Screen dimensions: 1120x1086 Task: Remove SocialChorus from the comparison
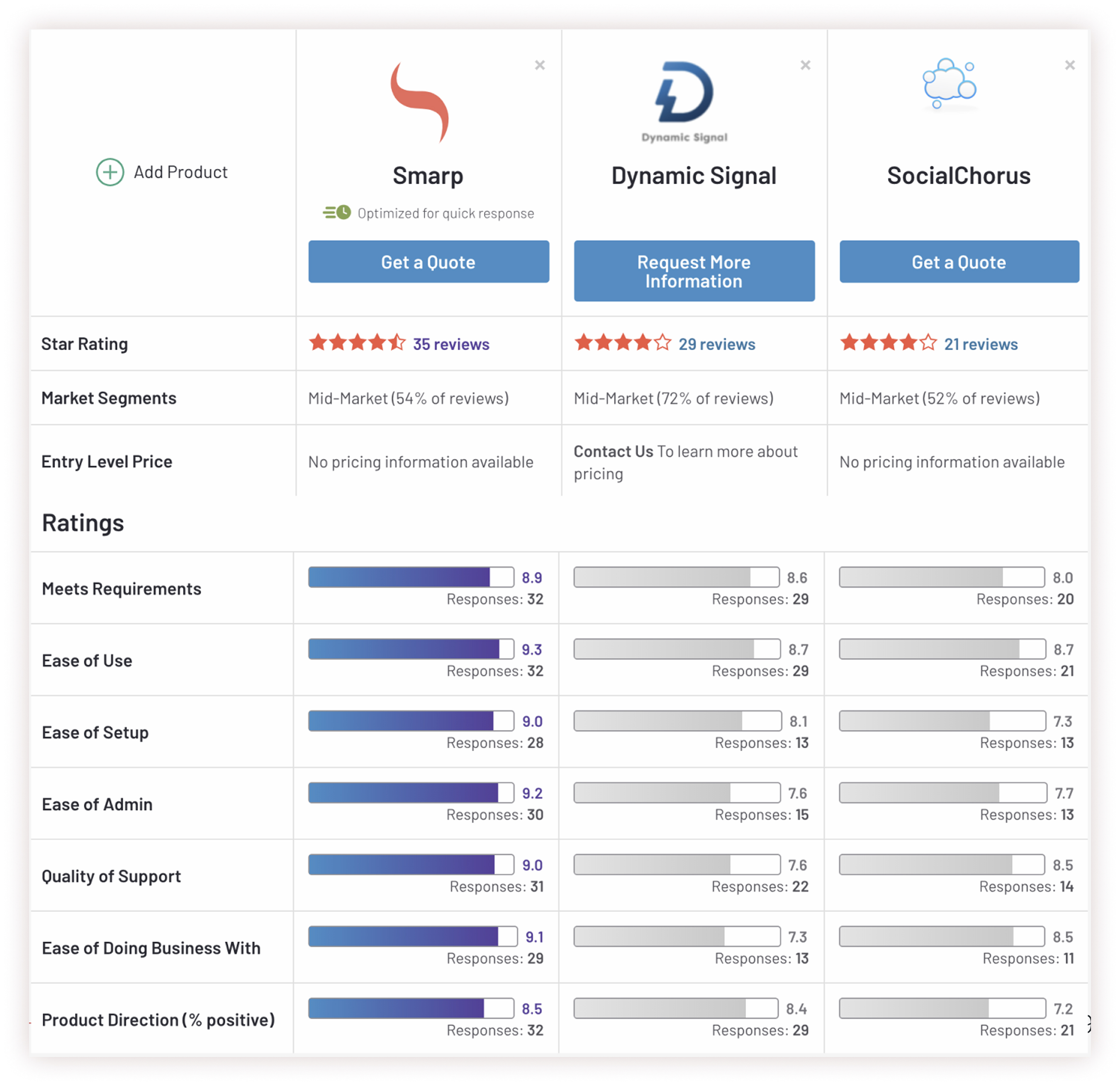pos(1070,65)
